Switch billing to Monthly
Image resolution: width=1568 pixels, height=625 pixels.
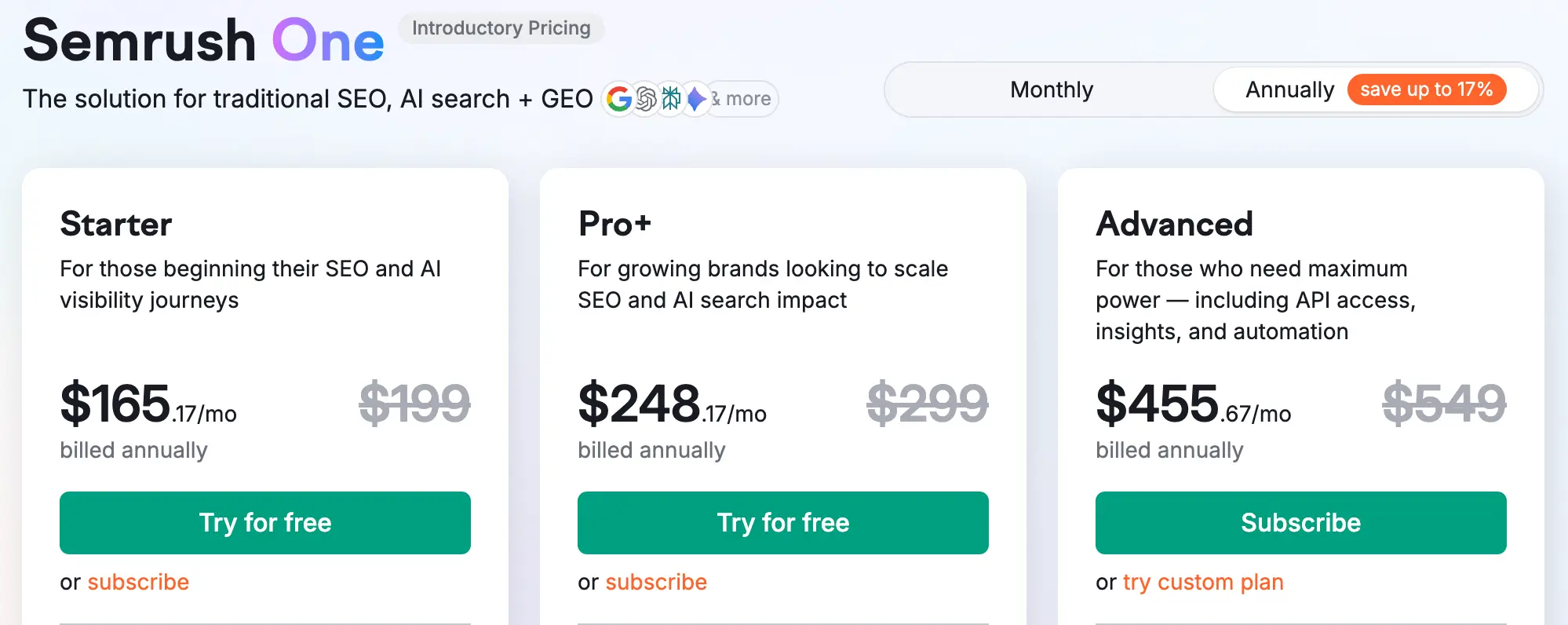pyautogui.click(x=1051, y=90)
